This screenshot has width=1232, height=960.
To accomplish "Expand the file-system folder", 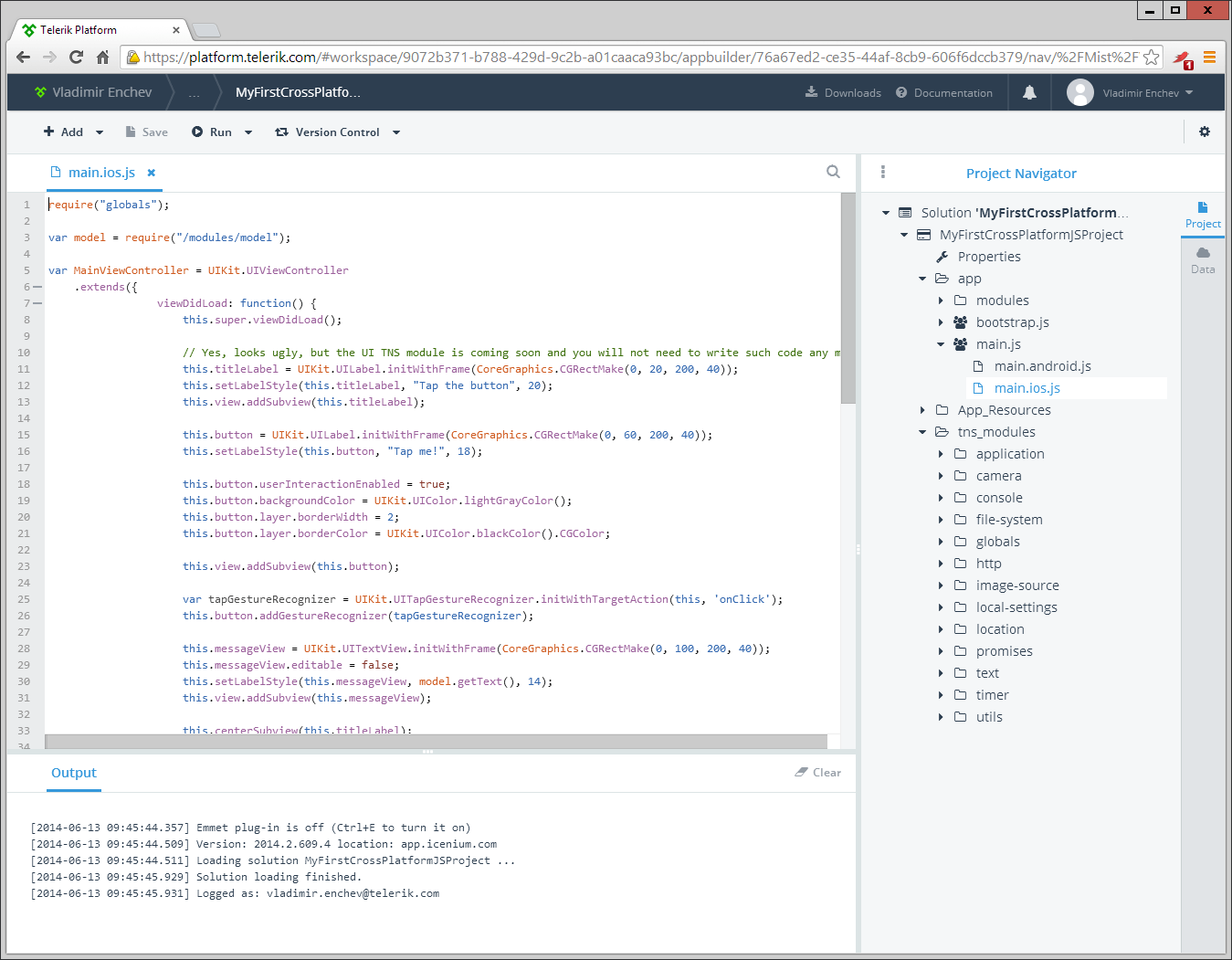I will pos(941,520).
